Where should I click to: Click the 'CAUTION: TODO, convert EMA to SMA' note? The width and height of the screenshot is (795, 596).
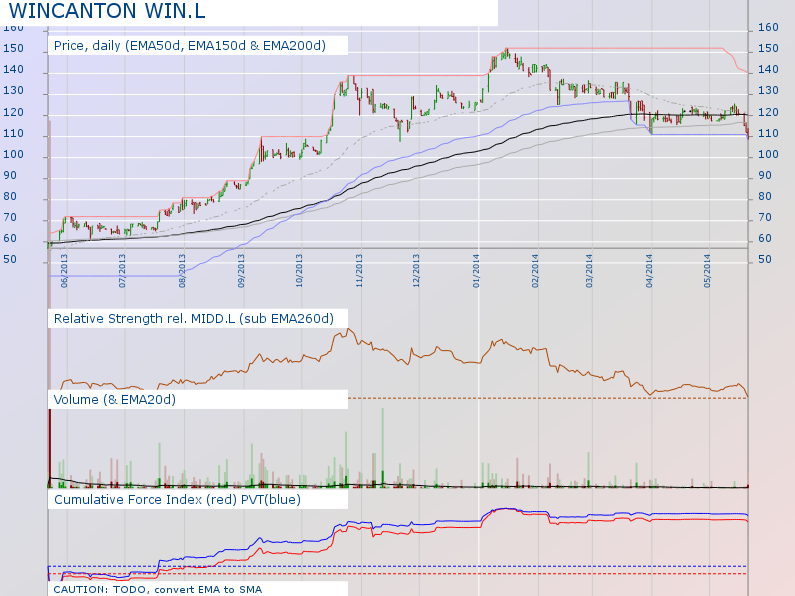click(x=158, y=589)
